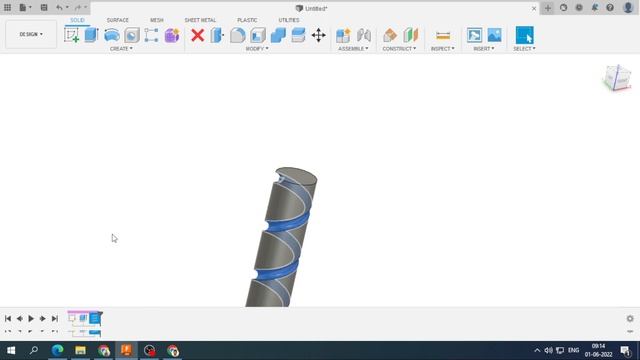The width and height of the screenshot is (640, 360).
Task: Play the timeline
Action: tap(31, 318)
